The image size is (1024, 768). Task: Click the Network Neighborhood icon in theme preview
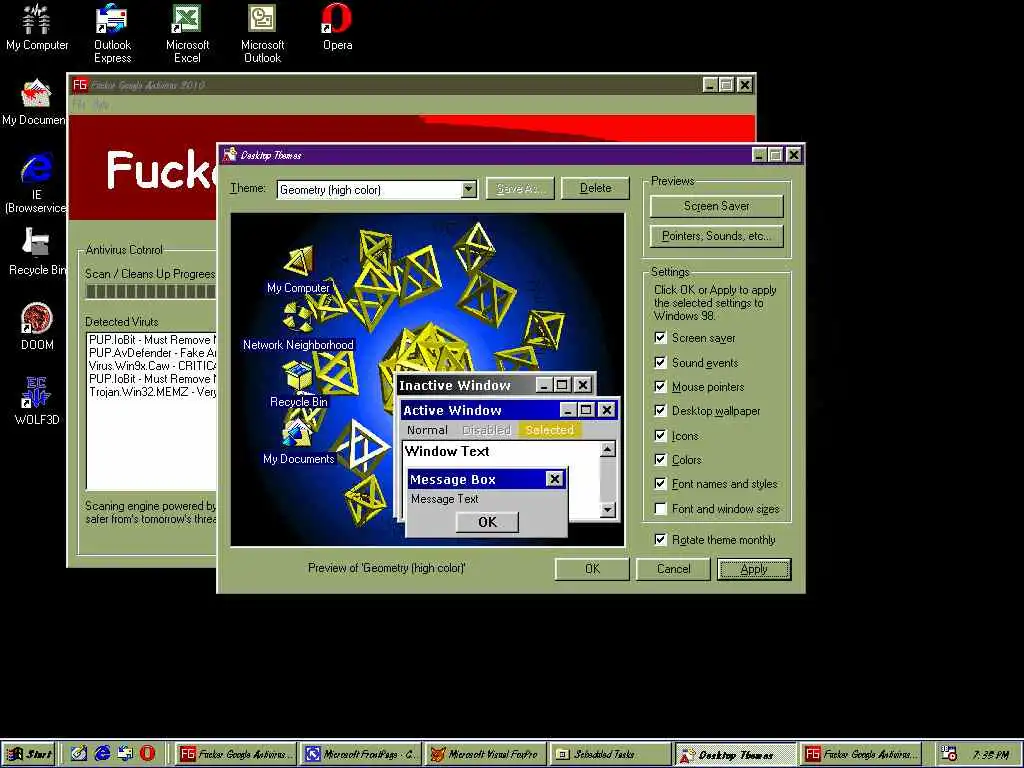coord(298,327)
